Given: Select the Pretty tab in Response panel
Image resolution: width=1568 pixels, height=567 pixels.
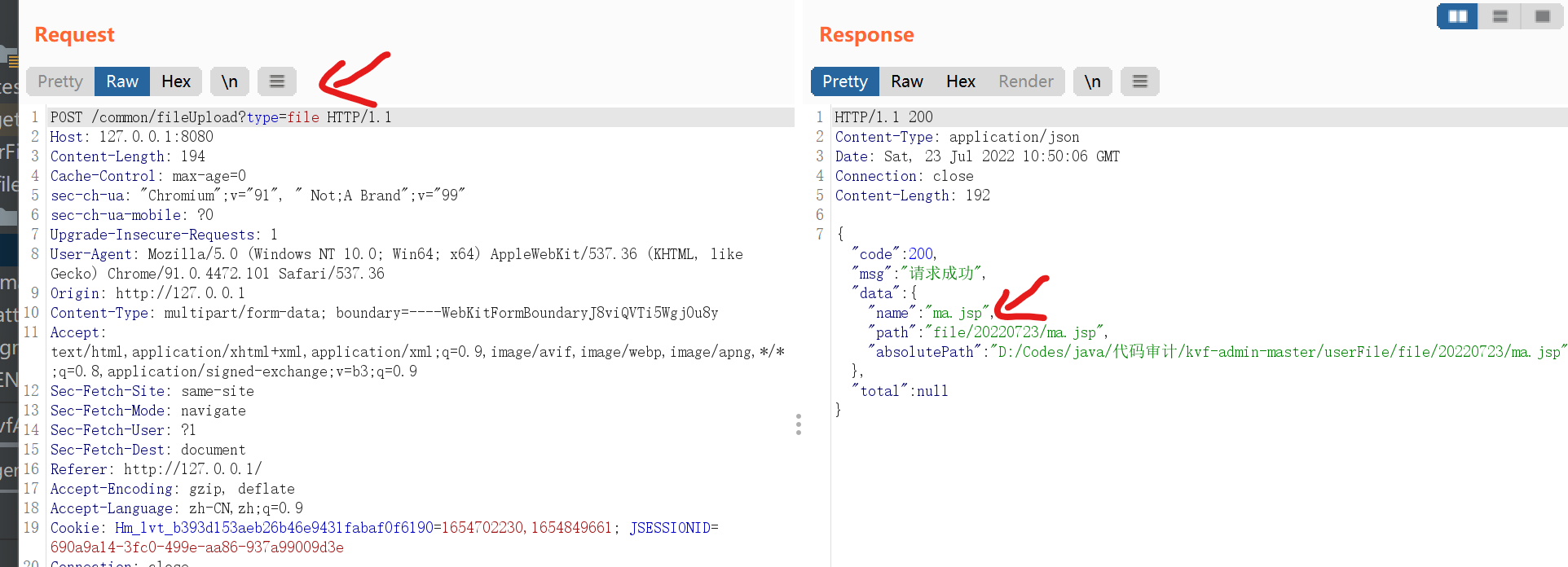Looking at the screenshot, I should [845, 81].
